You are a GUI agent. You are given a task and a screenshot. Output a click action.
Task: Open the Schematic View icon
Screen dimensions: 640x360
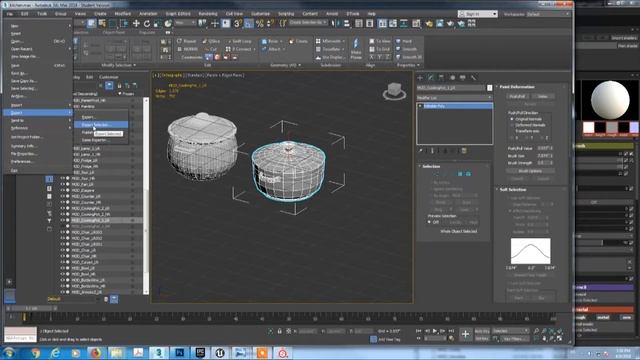point(404,24)
